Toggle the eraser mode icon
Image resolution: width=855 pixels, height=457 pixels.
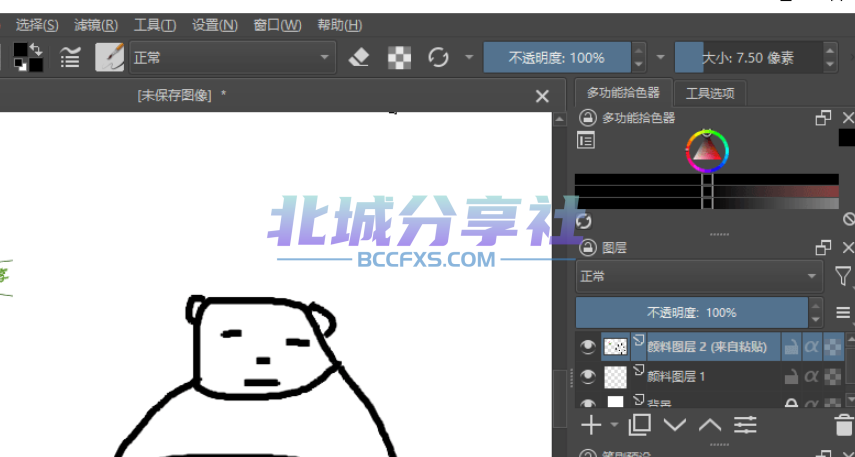pos(359,57)
